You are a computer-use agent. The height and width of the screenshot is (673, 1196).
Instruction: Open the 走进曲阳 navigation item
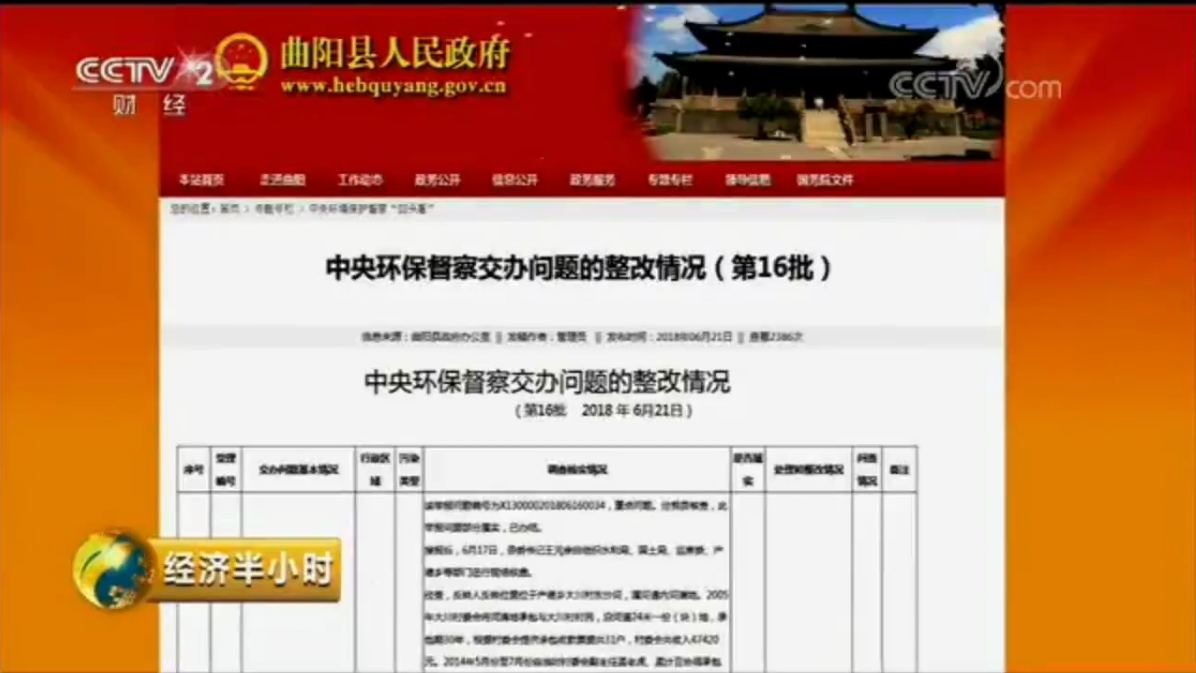[282, 181]
